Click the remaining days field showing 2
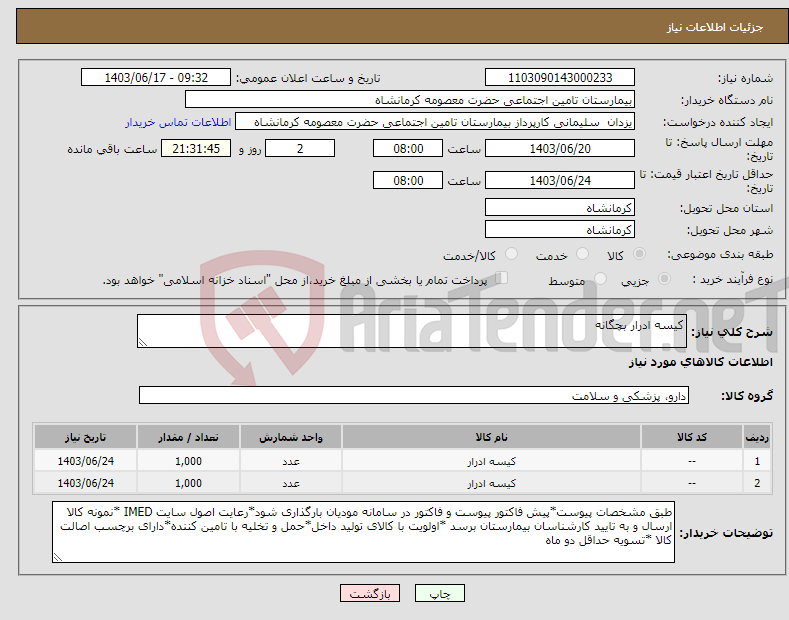Screen dimensions: 789x620 (300, 148)
